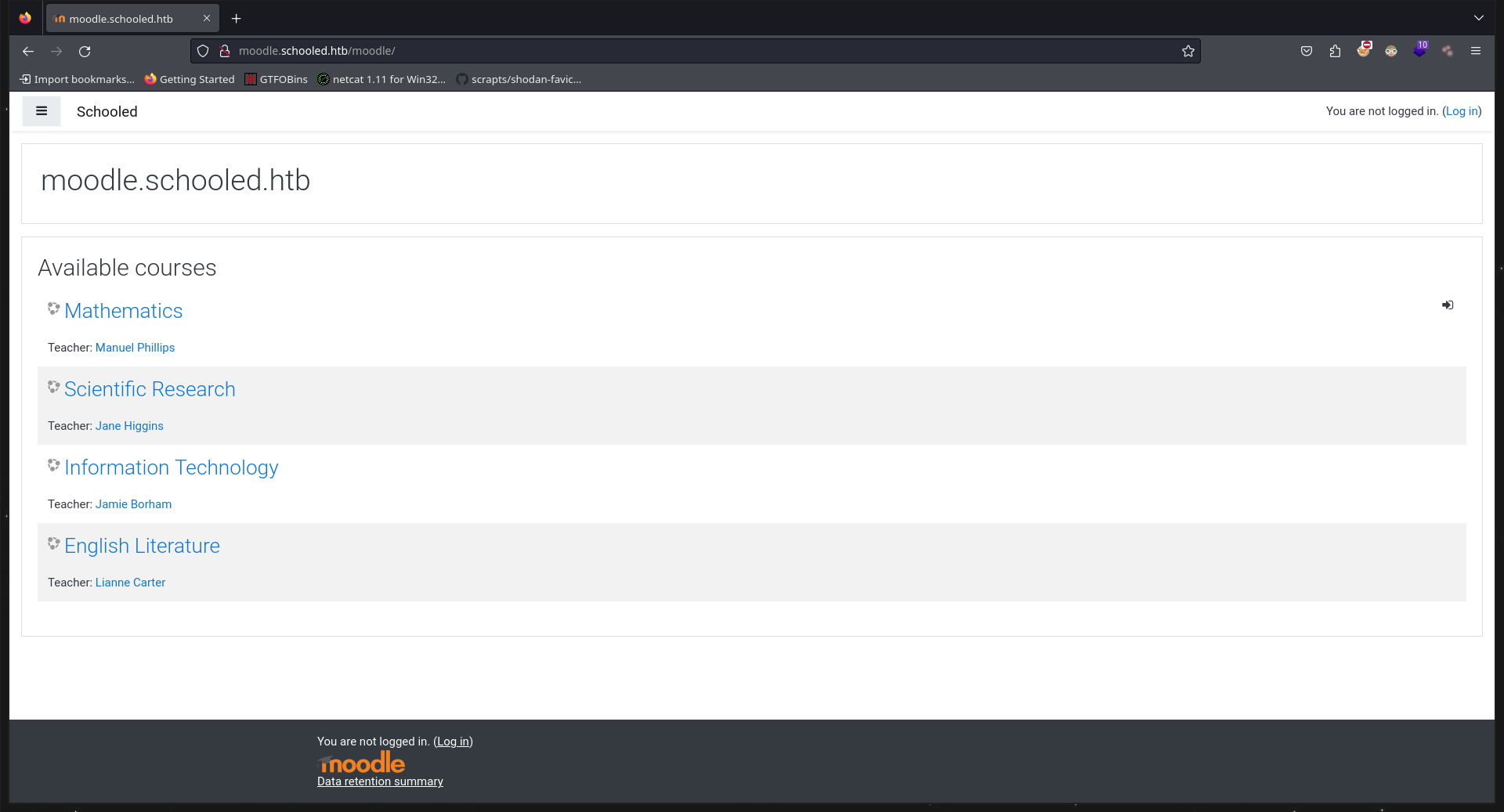Bookmark this page with the star
The image size is (1504, 812).
coord(1188,51)
